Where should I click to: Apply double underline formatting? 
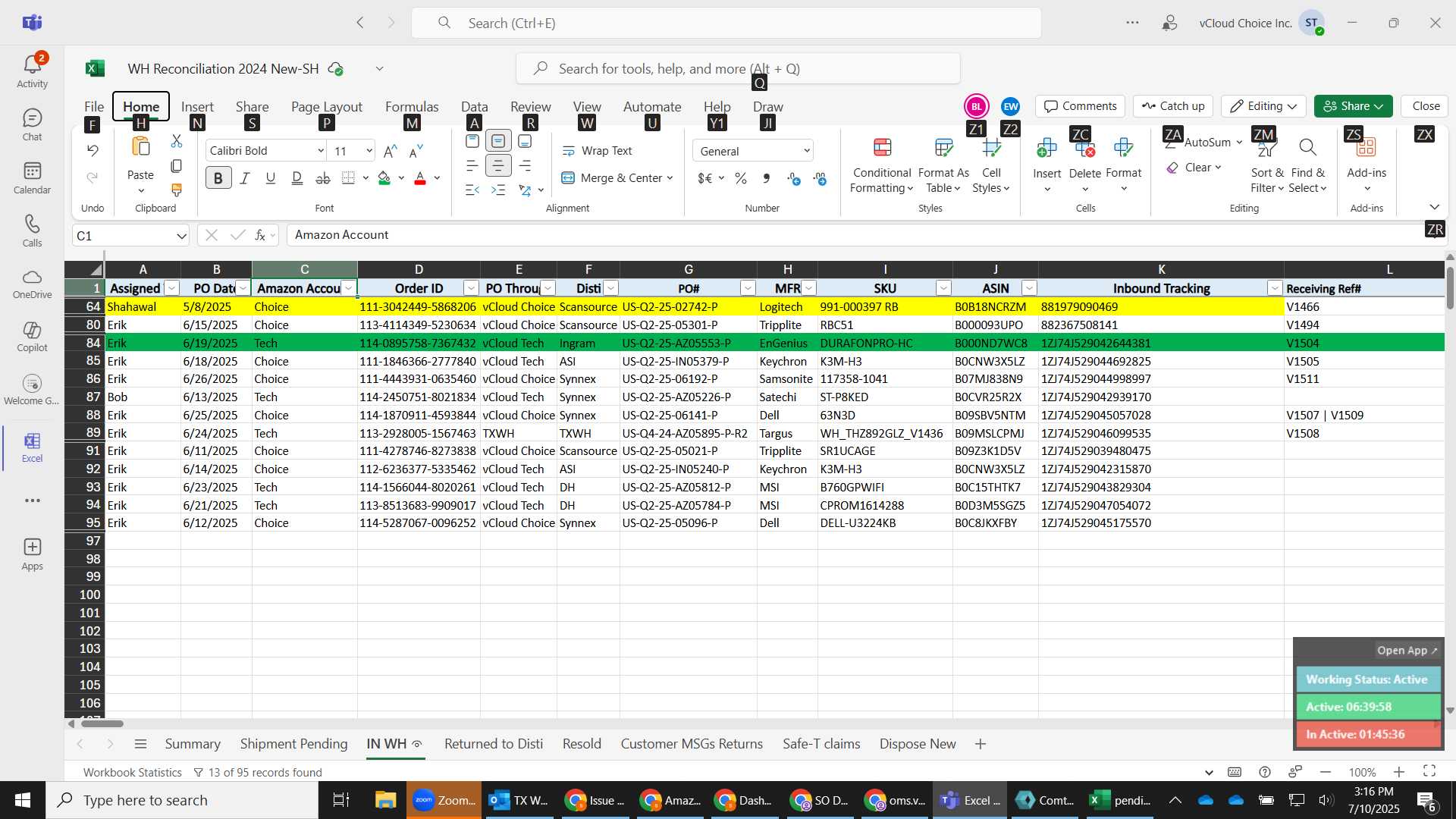point(297,178)
